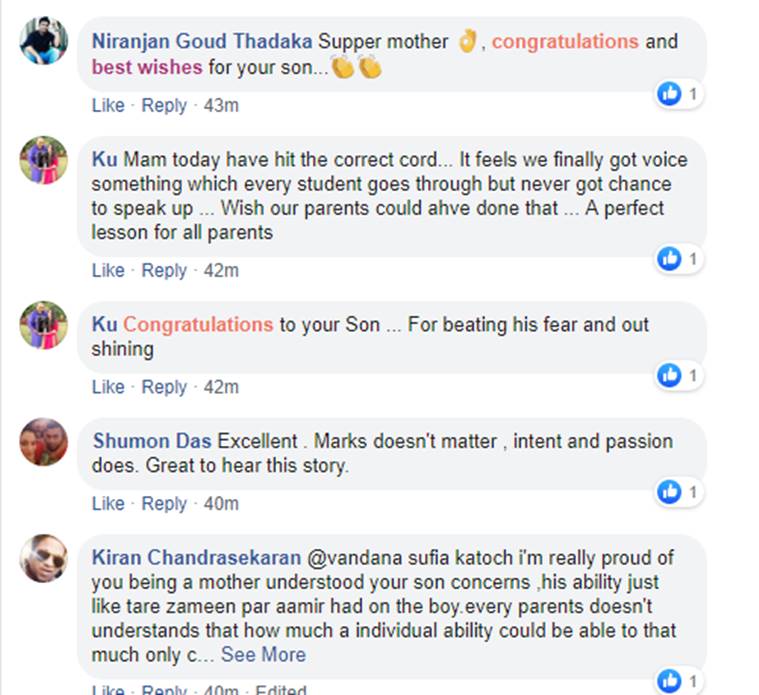759x695 pixels.
Task: Click 'best wishes' highlighted text
Action: point(147,68)
